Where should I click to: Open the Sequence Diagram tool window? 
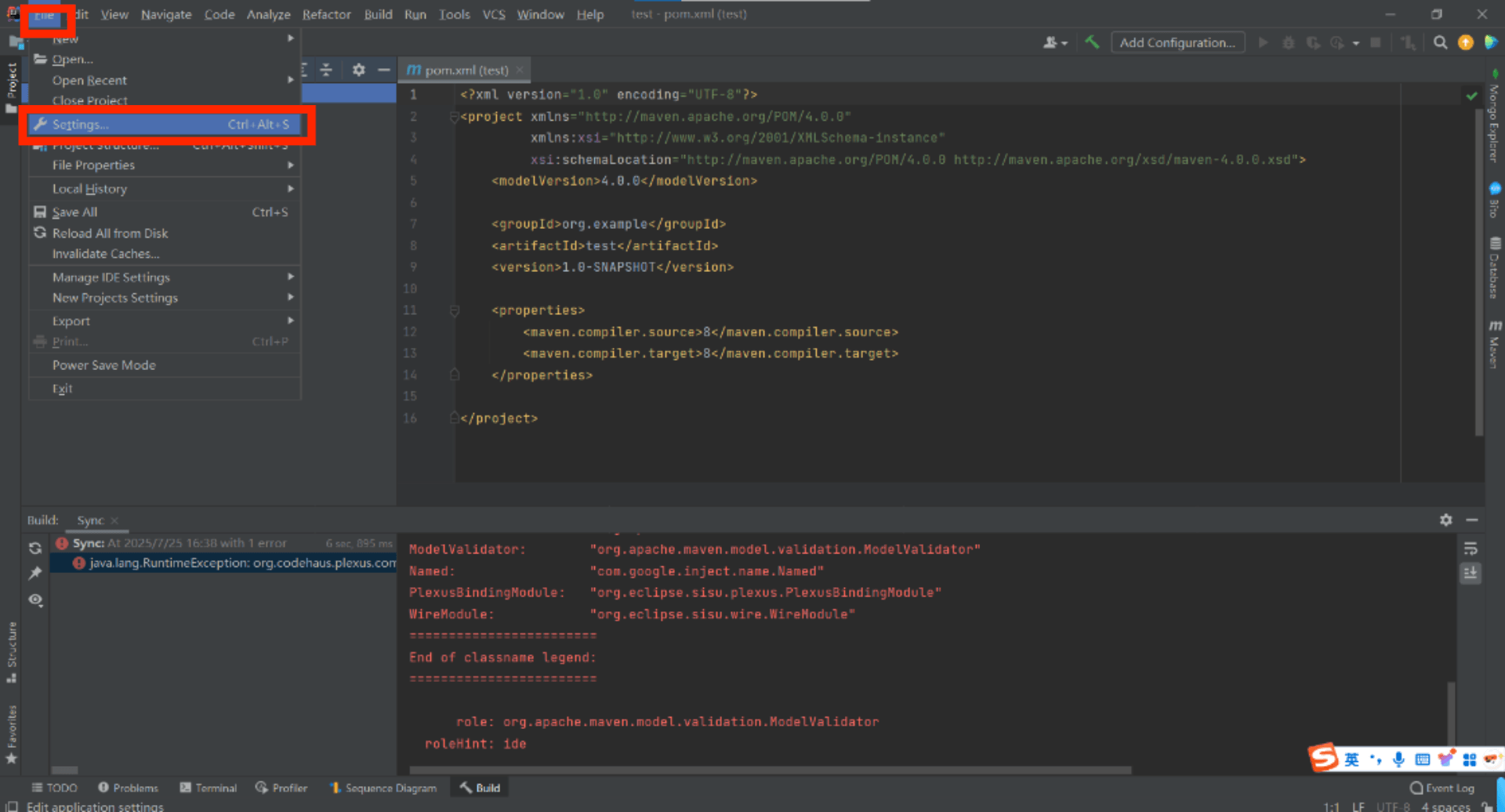point(383,788)
